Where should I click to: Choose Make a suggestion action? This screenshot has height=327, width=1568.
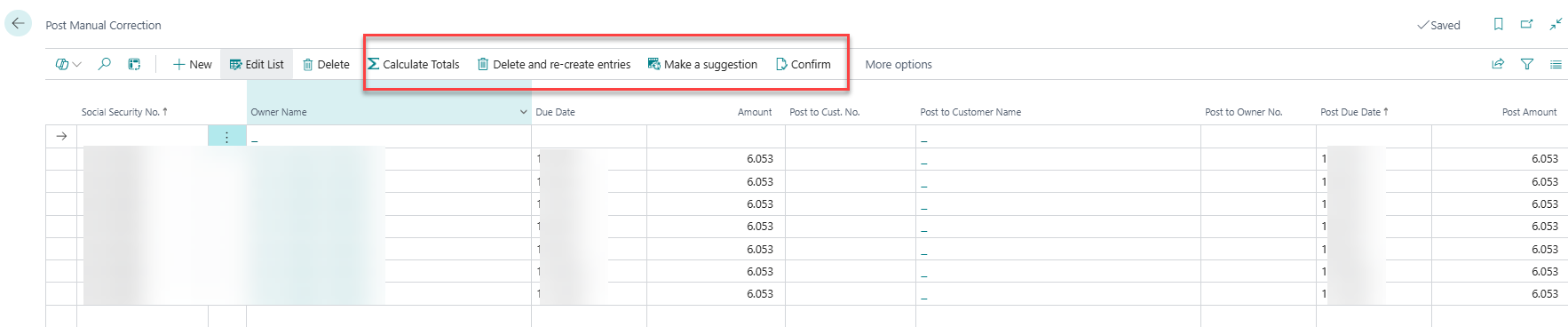[x=702, y=64]
